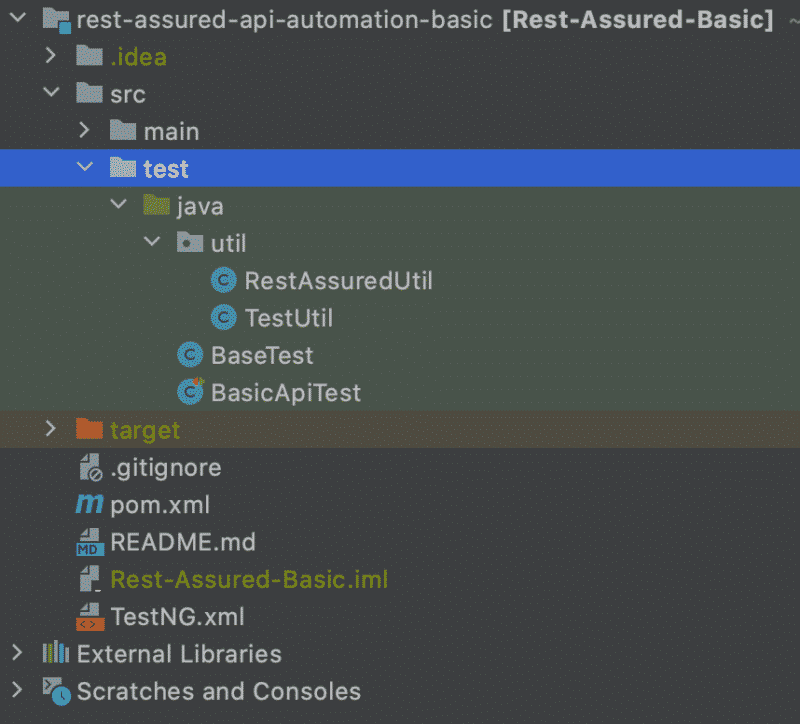Viewport: 800px width, 724px height.
Task: Collapse the project root node arrow
Action: coord(17,20)
